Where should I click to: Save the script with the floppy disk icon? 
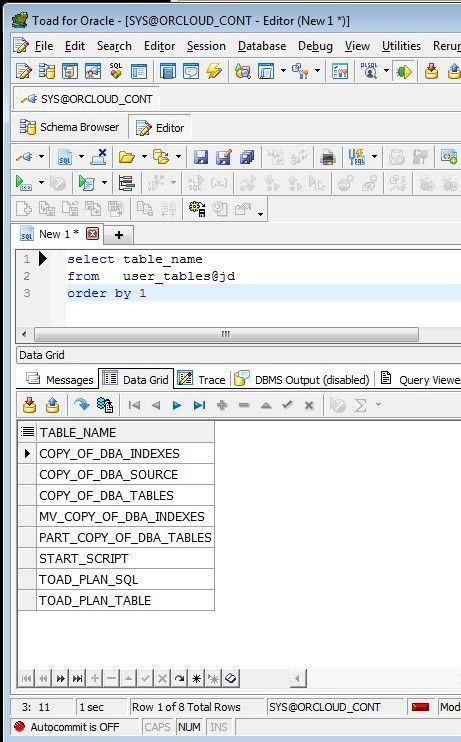tap(201, 157)
